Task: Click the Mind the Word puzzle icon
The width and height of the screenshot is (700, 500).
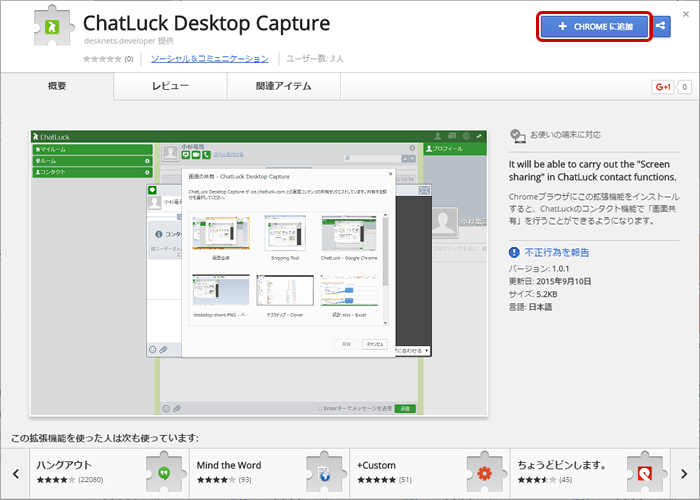Action: click(324, 472)
